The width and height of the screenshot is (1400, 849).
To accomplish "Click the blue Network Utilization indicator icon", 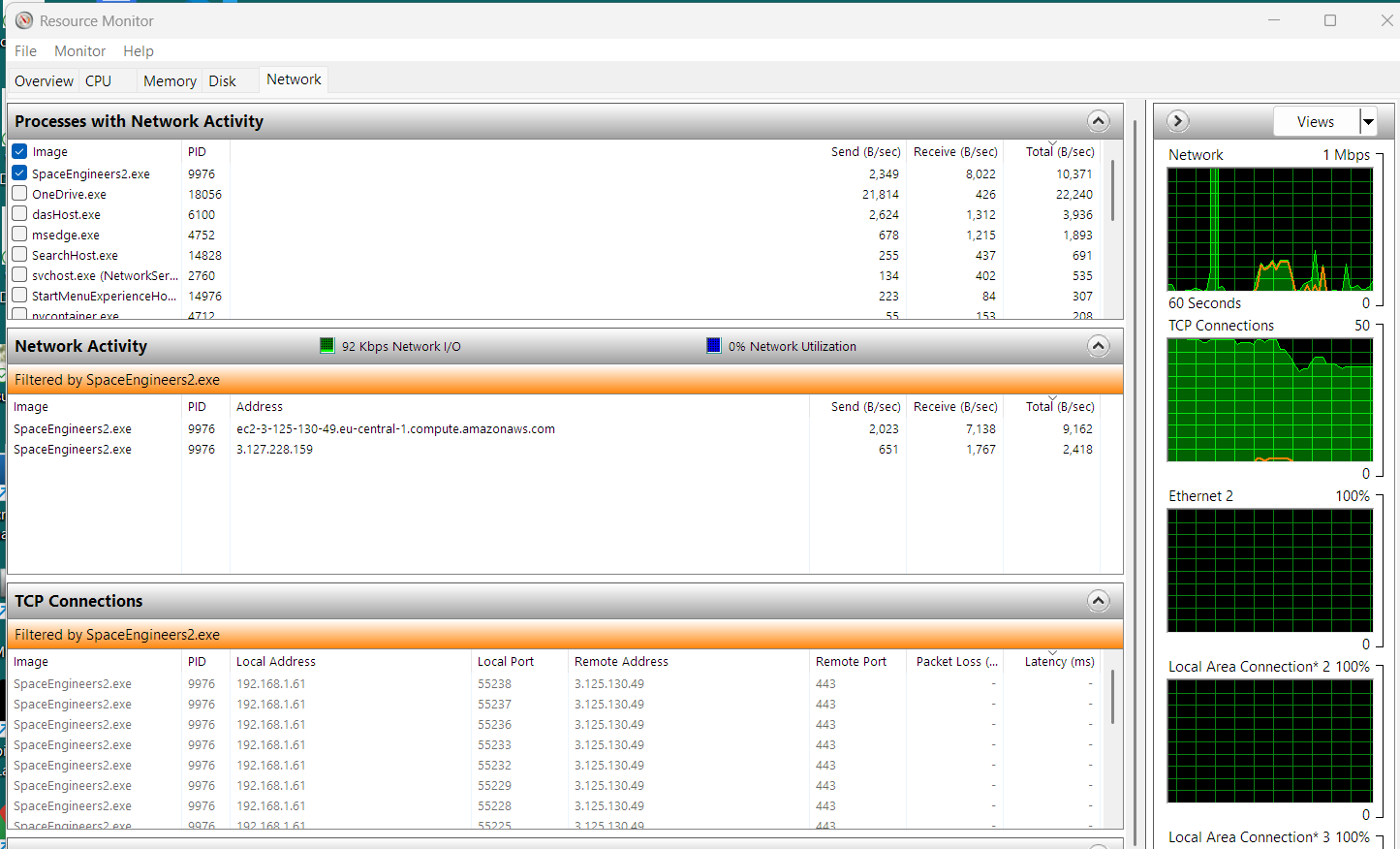I will click(x=714, y=346).
